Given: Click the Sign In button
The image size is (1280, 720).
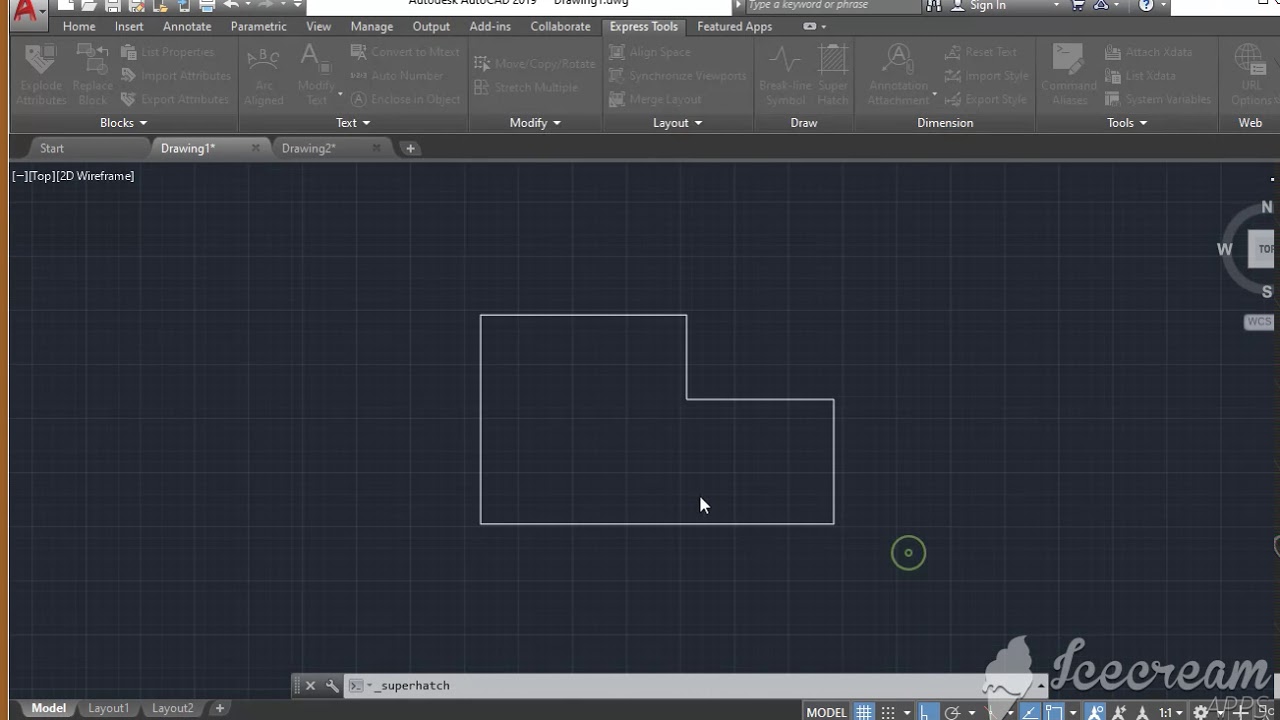Looking at the screenshot, I should [x=988, y=6].
